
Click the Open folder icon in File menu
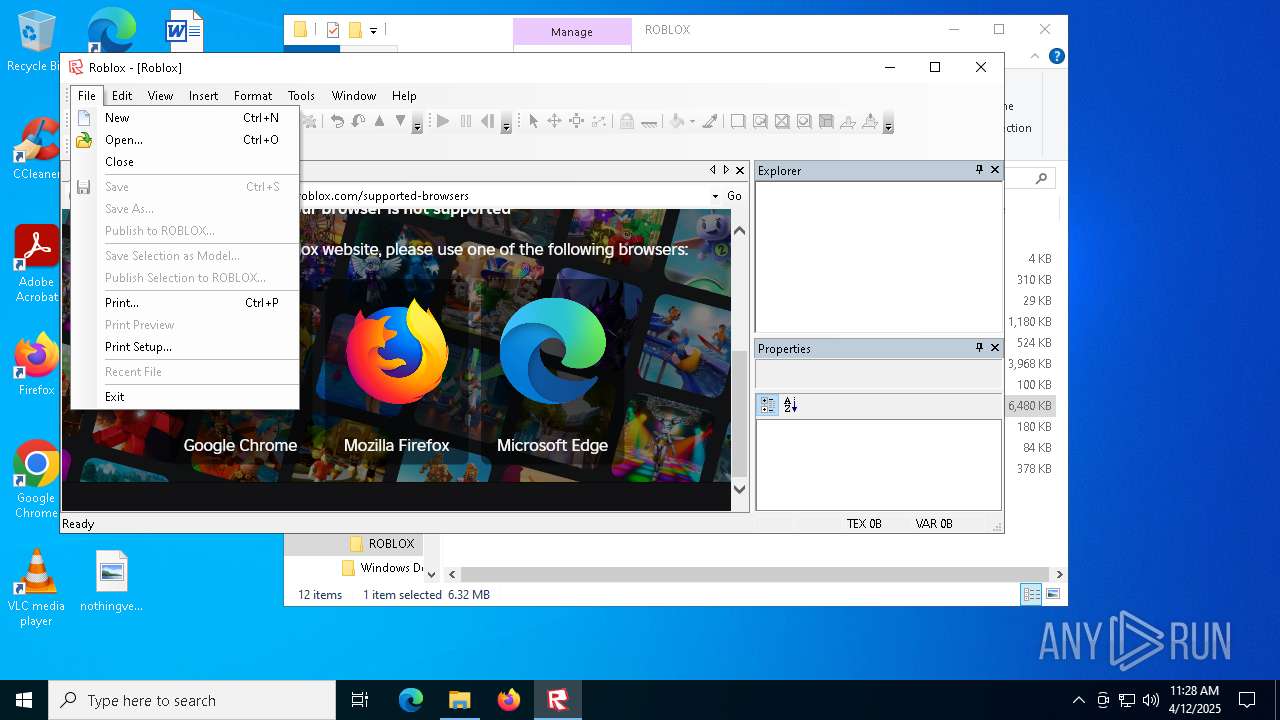tap(84, 140)
